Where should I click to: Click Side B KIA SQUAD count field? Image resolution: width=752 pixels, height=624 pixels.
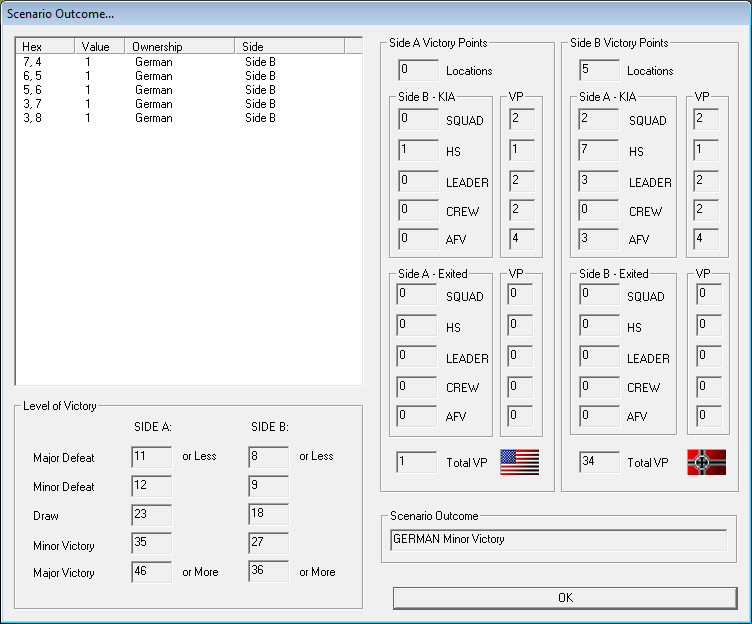418,119
